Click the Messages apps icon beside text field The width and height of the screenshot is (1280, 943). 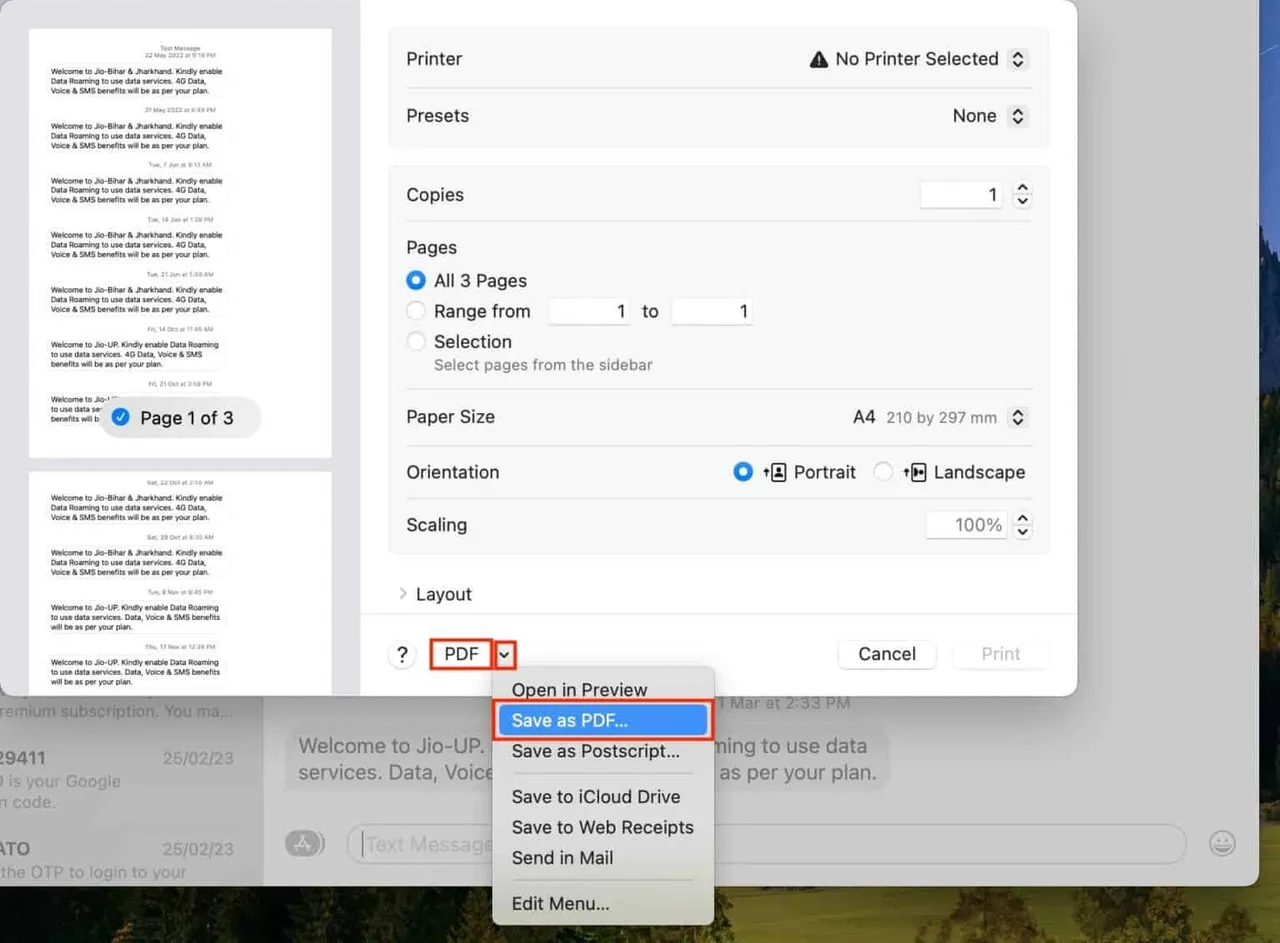click(305, 843)
